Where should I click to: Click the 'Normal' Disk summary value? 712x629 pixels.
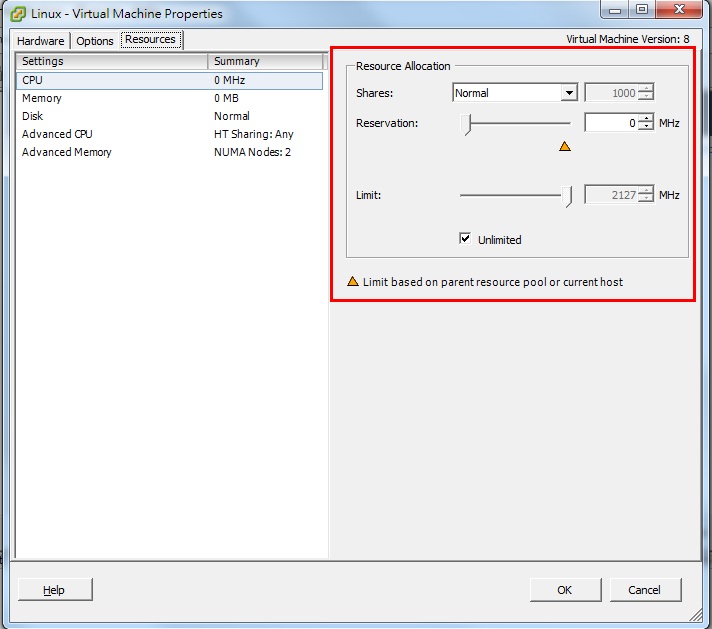point(232,116)
